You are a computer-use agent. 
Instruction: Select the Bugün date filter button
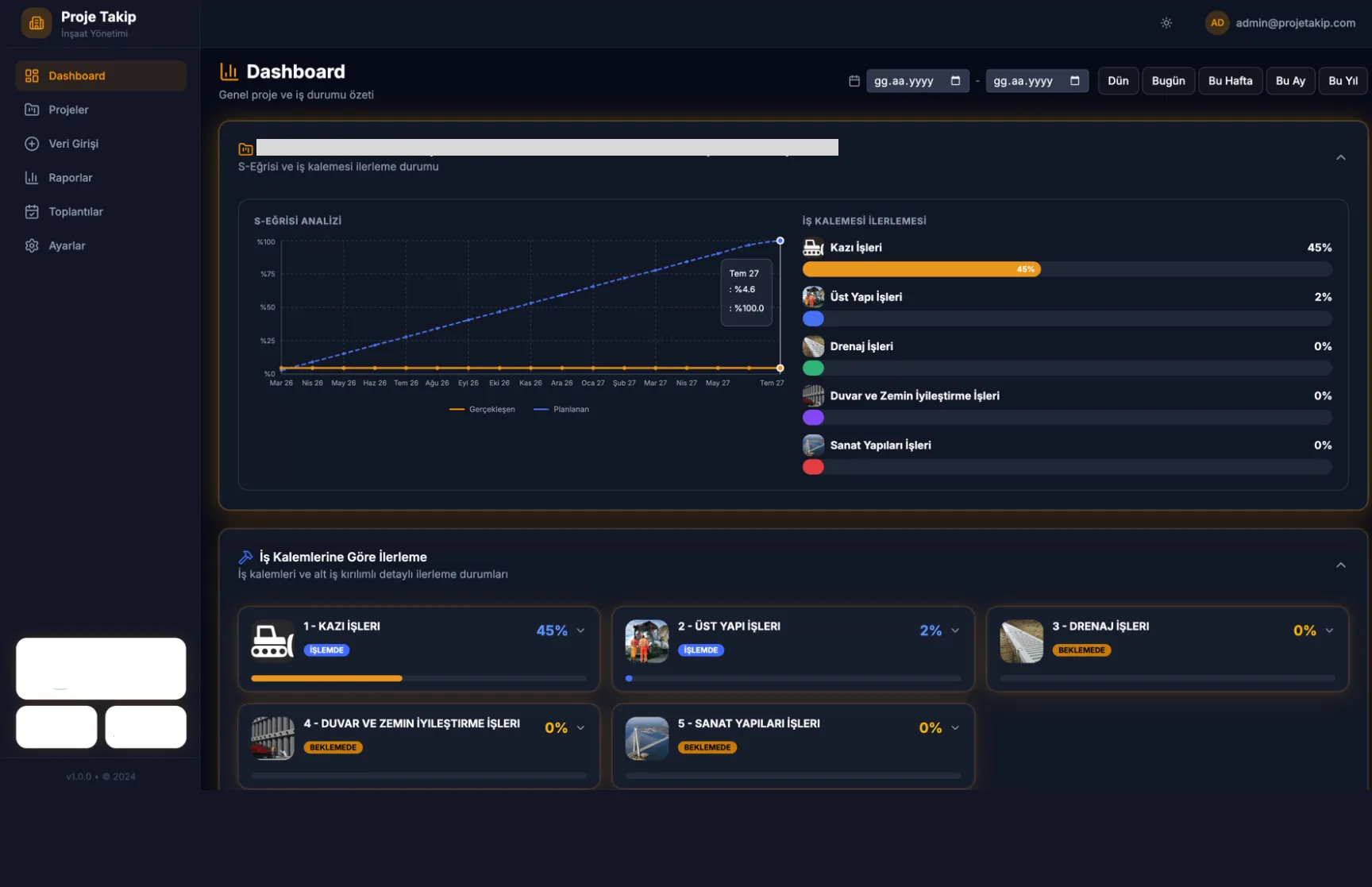(1168, 81)
